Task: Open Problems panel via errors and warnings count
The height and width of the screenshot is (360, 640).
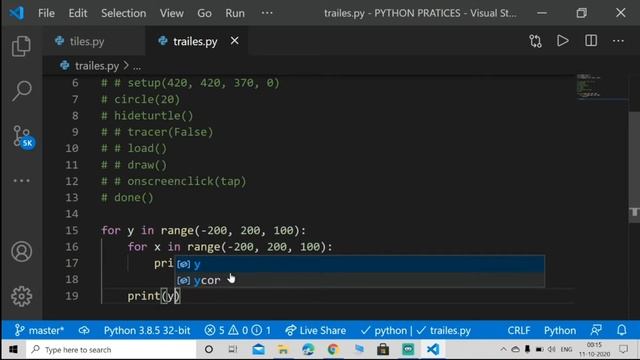Action: 237,330
